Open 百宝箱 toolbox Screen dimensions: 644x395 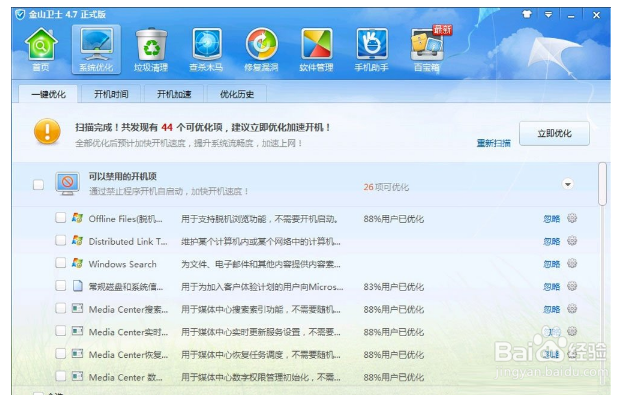(x=427, y=49)
